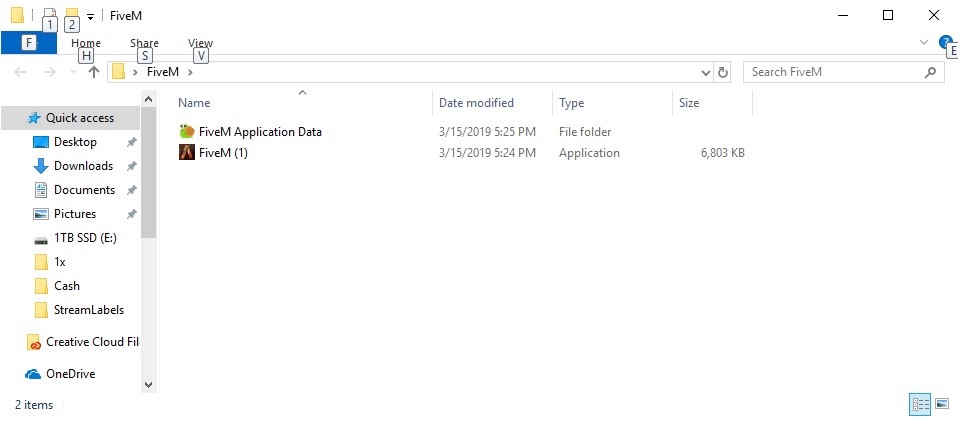Click the Properties quick access toolbar icon

click(x=50, y=15)
